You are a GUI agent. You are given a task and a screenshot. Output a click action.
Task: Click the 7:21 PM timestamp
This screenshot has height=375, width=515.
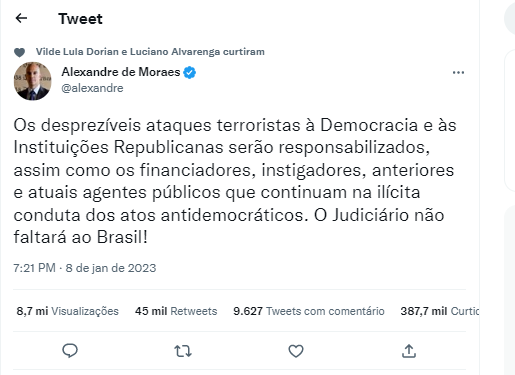pyautogui.click(x=34, y=268)
